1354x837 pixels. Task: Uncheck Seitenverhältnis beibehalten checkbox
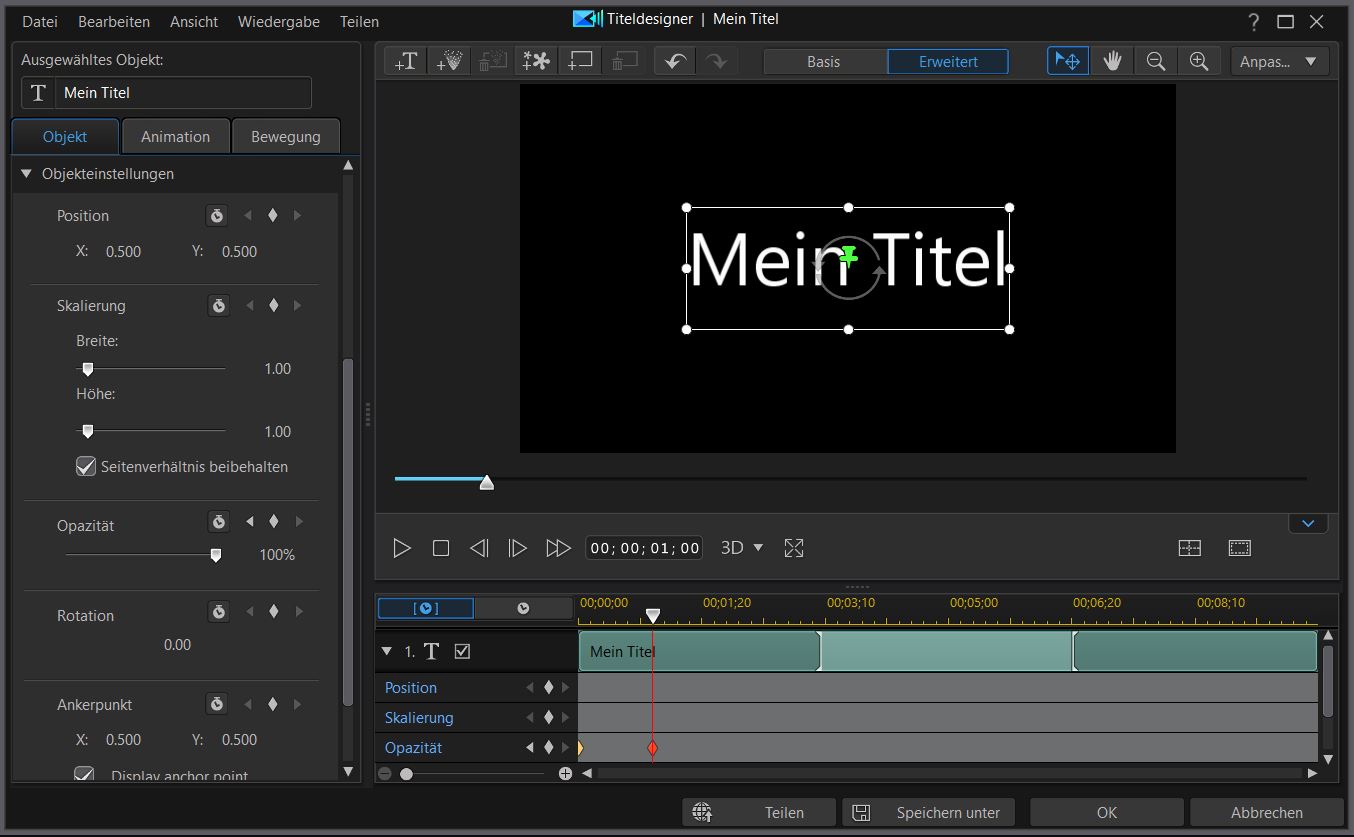(x=87, y=466)
